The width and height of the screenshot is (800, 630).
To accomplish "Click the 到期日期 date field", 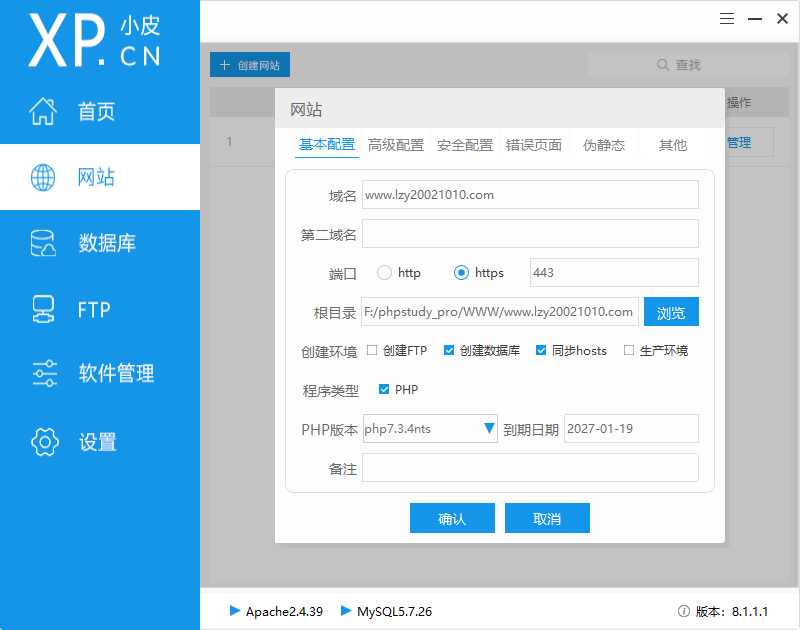I will [631, 429].
